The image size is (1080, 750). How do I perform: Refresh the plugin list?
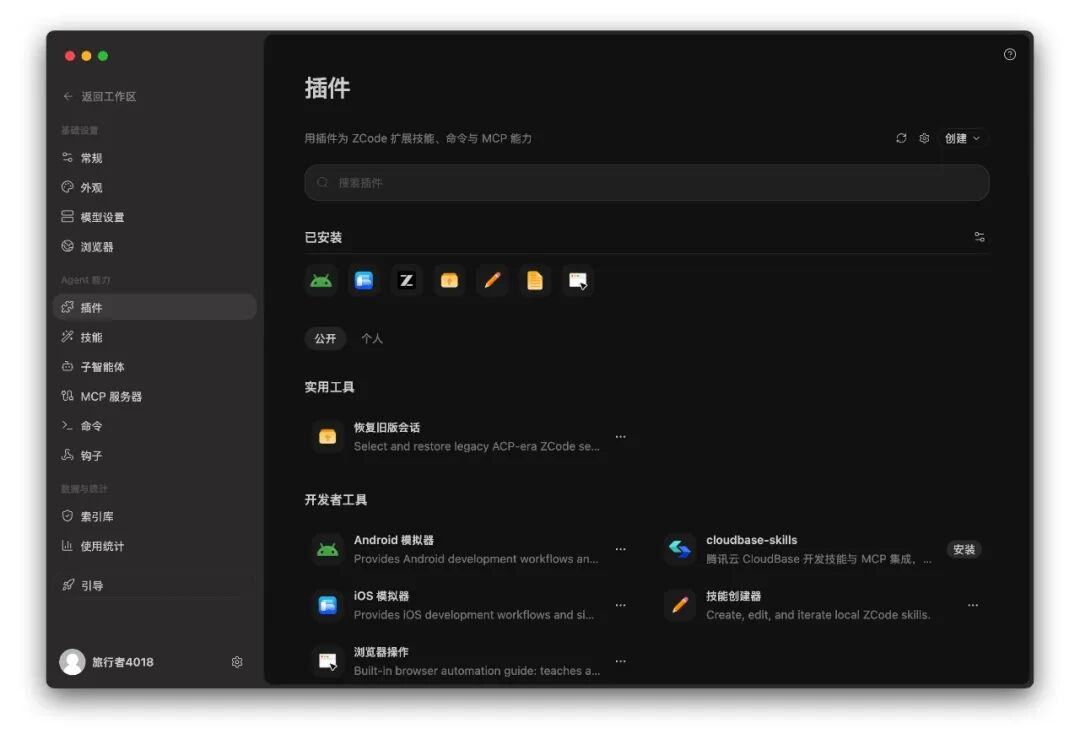901,138
